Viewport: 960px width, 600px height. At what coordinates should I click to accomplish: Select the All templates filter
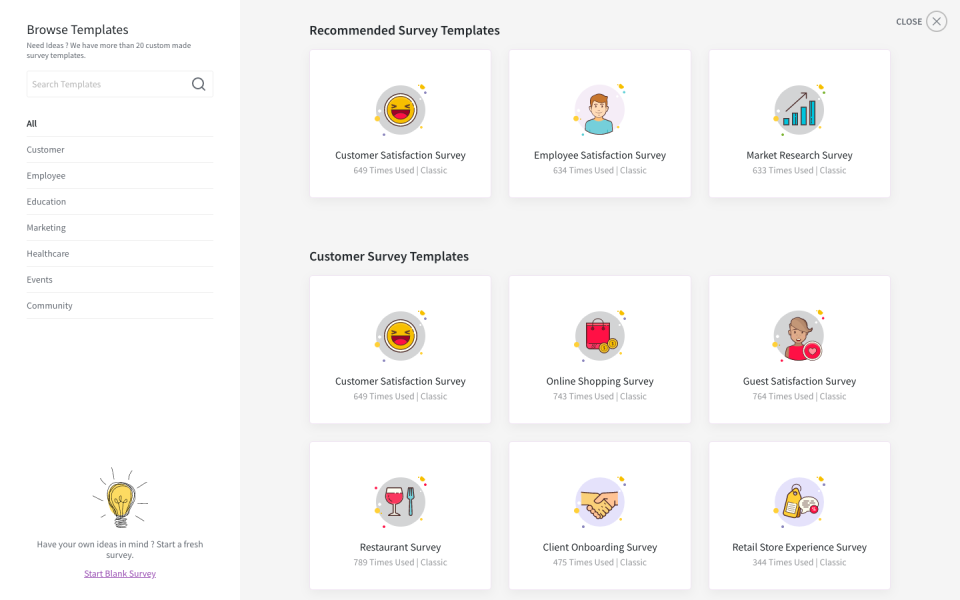click(31, 123)
